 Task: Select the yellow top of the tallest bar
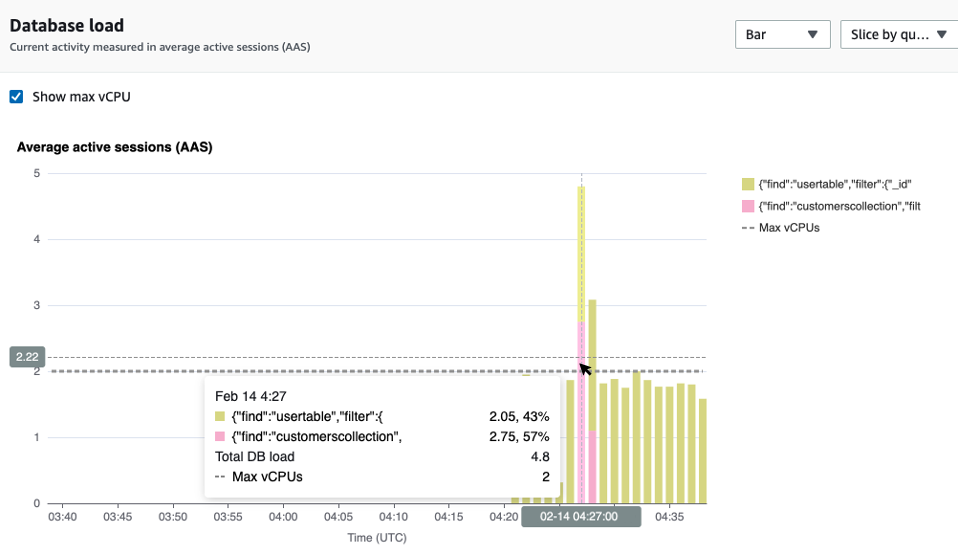pyautogui.click(x=581, y=250)
